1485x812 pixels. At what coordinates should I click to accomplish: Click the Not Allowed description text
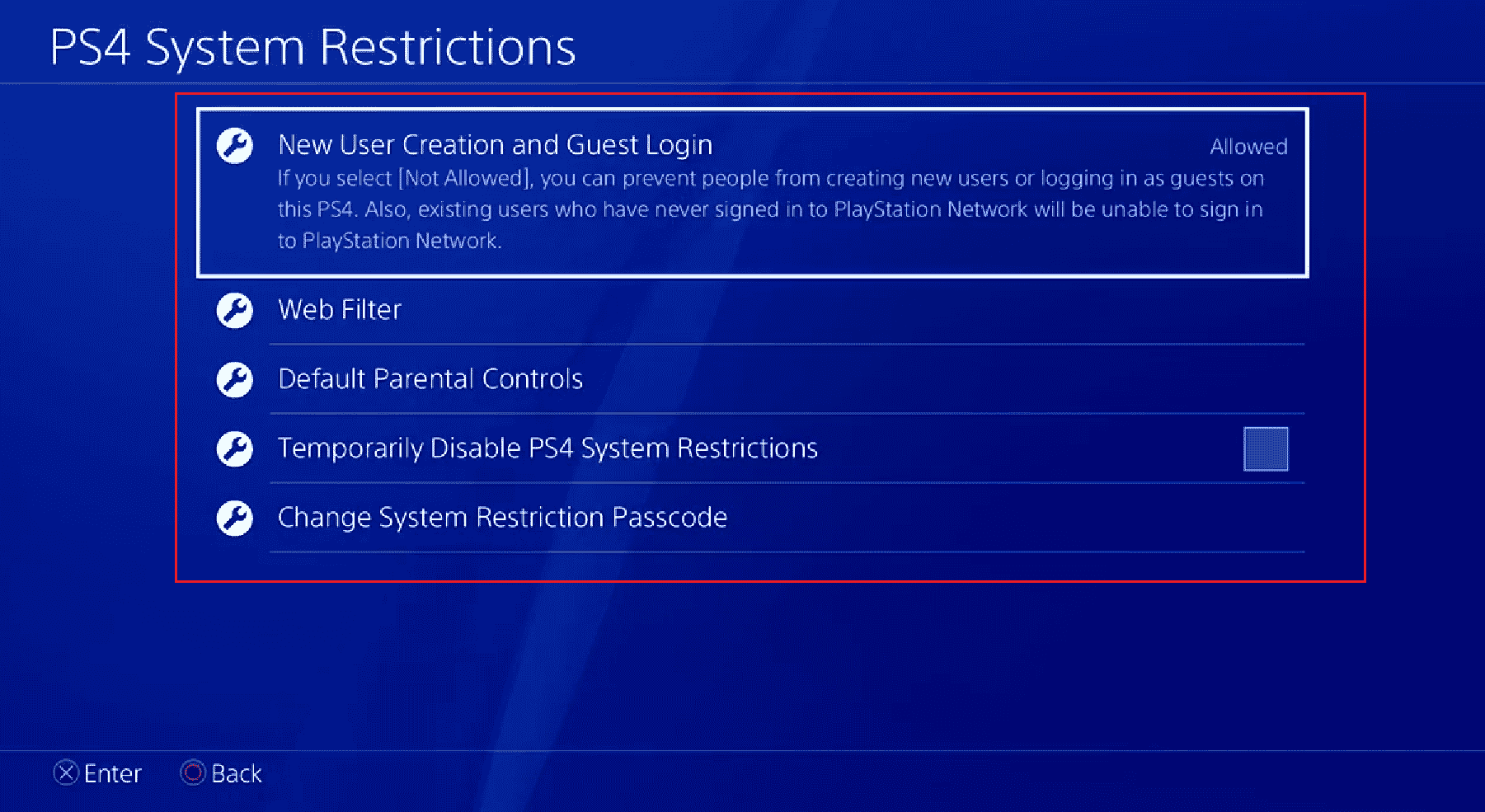click(770, 179)
